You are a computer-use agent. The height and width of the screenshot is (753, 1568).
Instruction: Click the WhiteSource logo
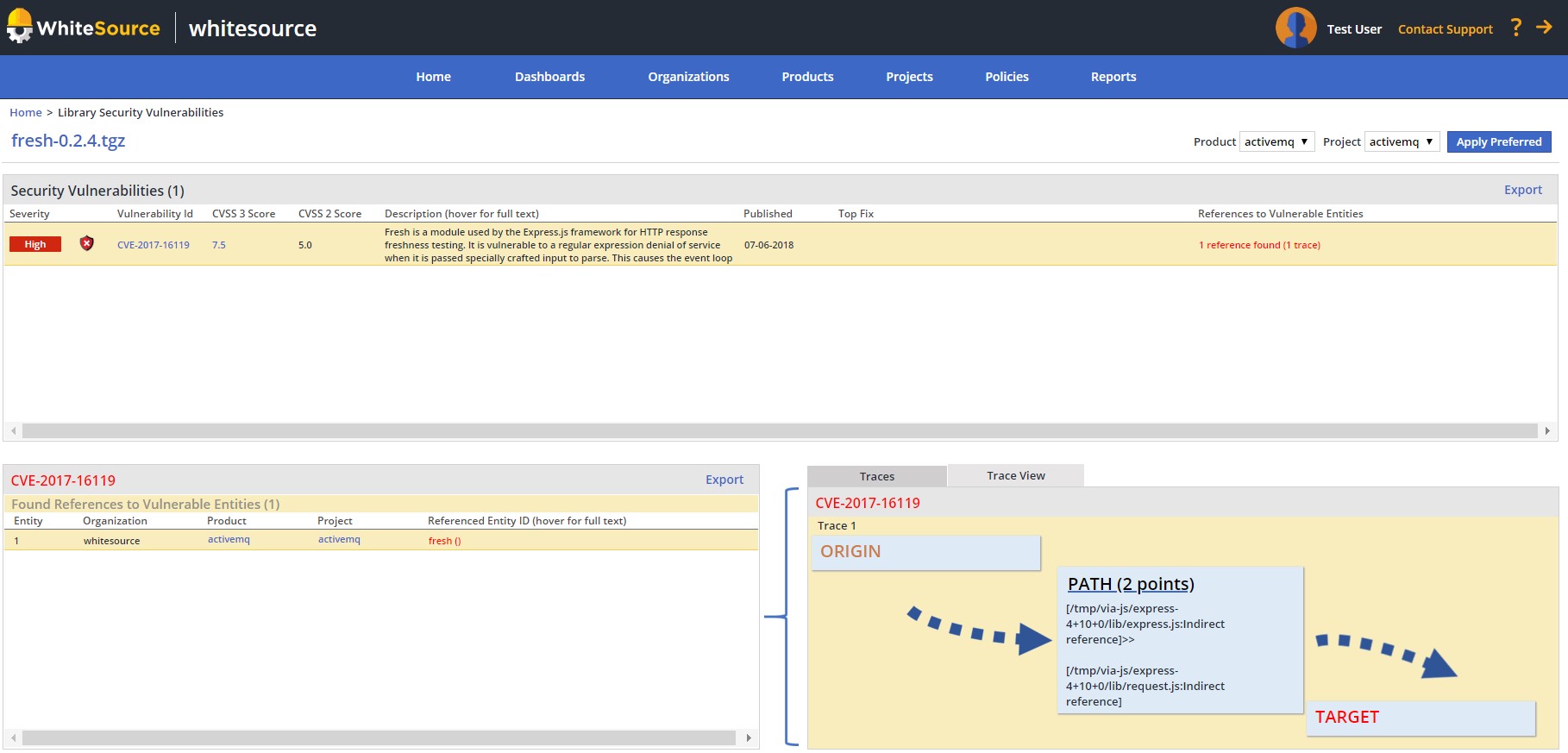[x=84, y=27]
